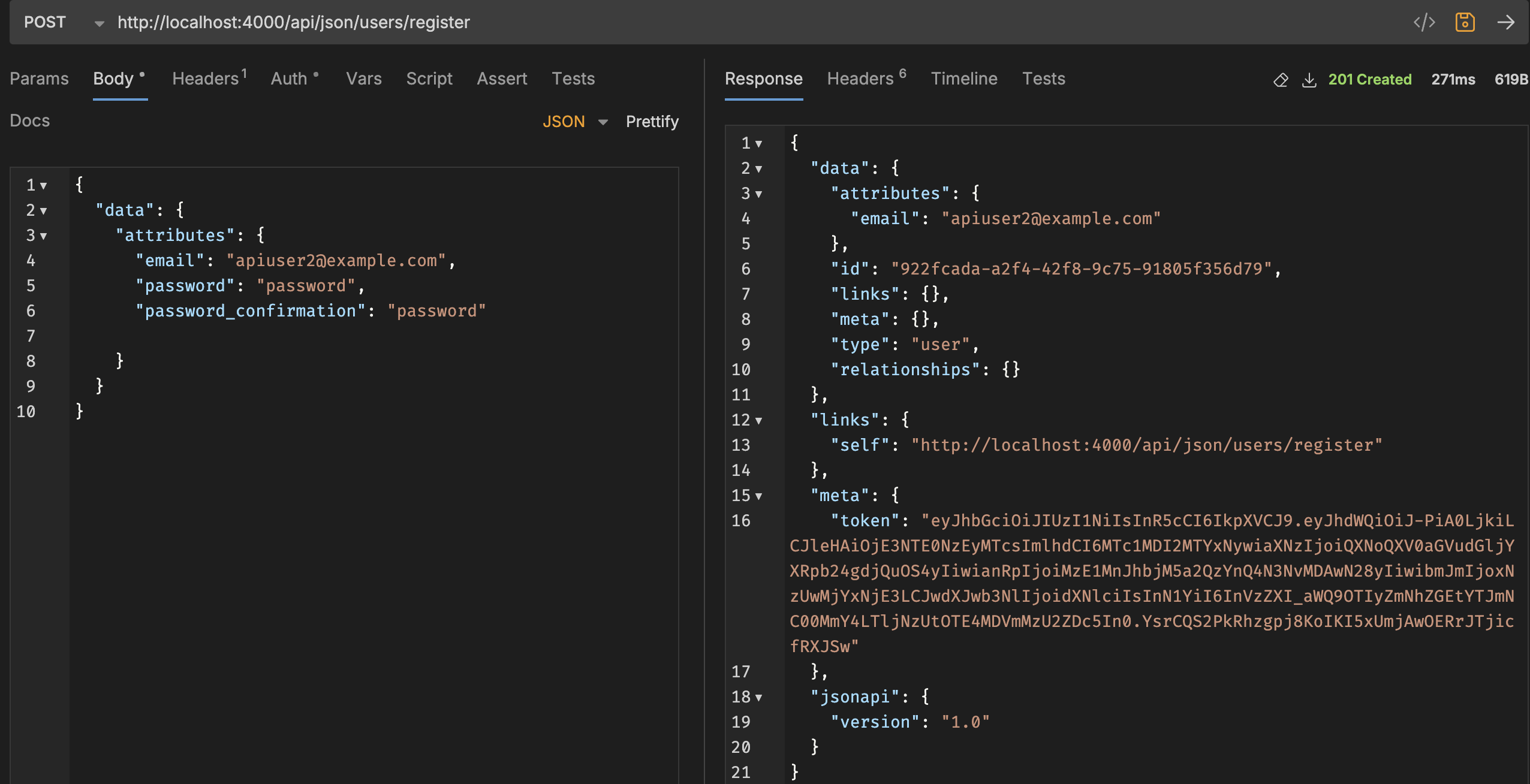Viewport: 1530px width, 784px height.
Task: Collapse the request body "attributes" fold at line 3
Action: click(43, 236)
